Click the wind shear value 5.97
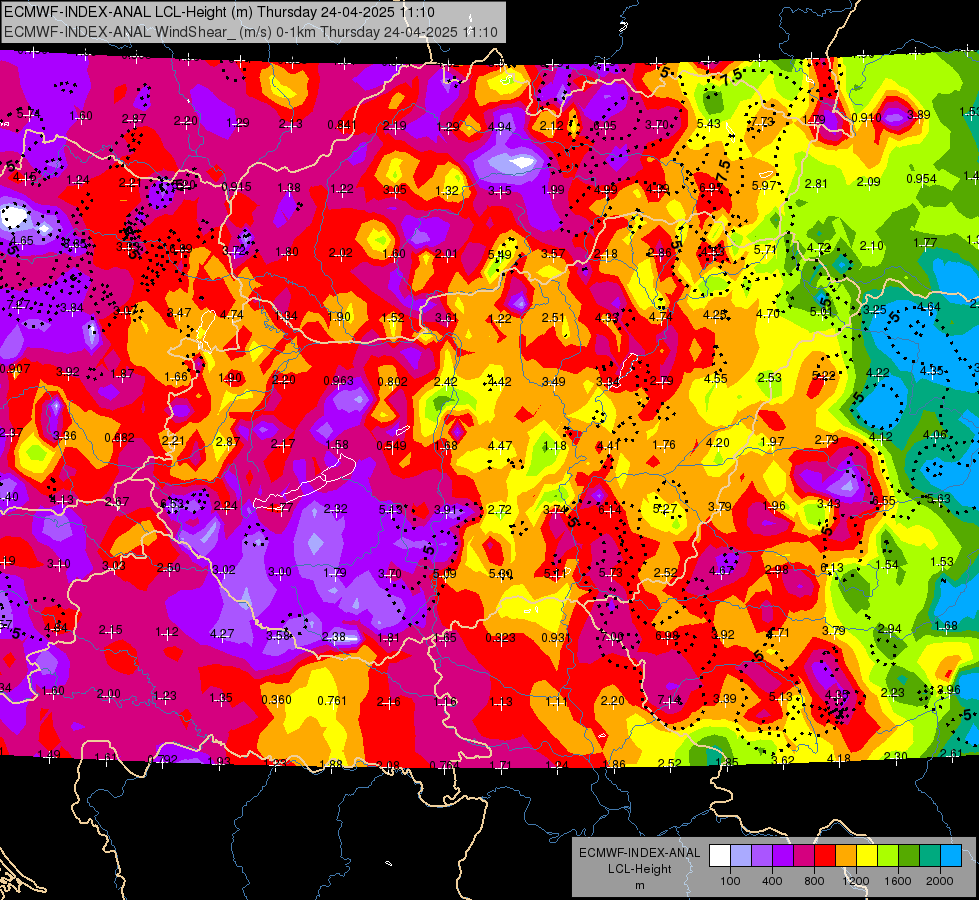Screen dimensions: 979x900 coord(764,185)
